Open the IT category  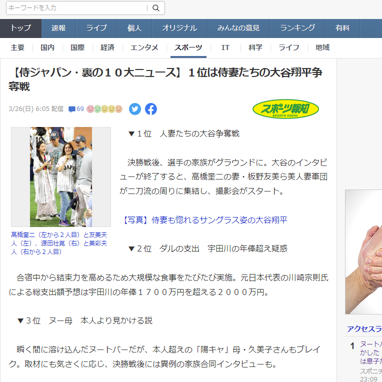225,48
